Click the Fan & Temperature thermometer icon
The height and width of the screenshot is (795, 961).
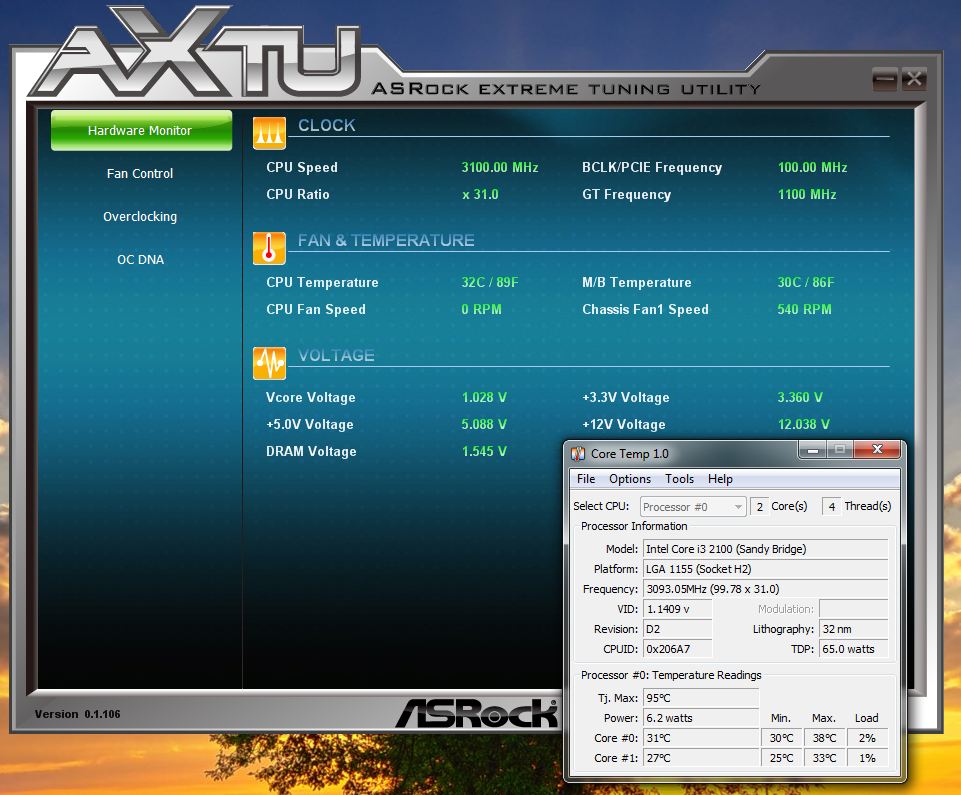pyautogui.click(x=269, y=248)
